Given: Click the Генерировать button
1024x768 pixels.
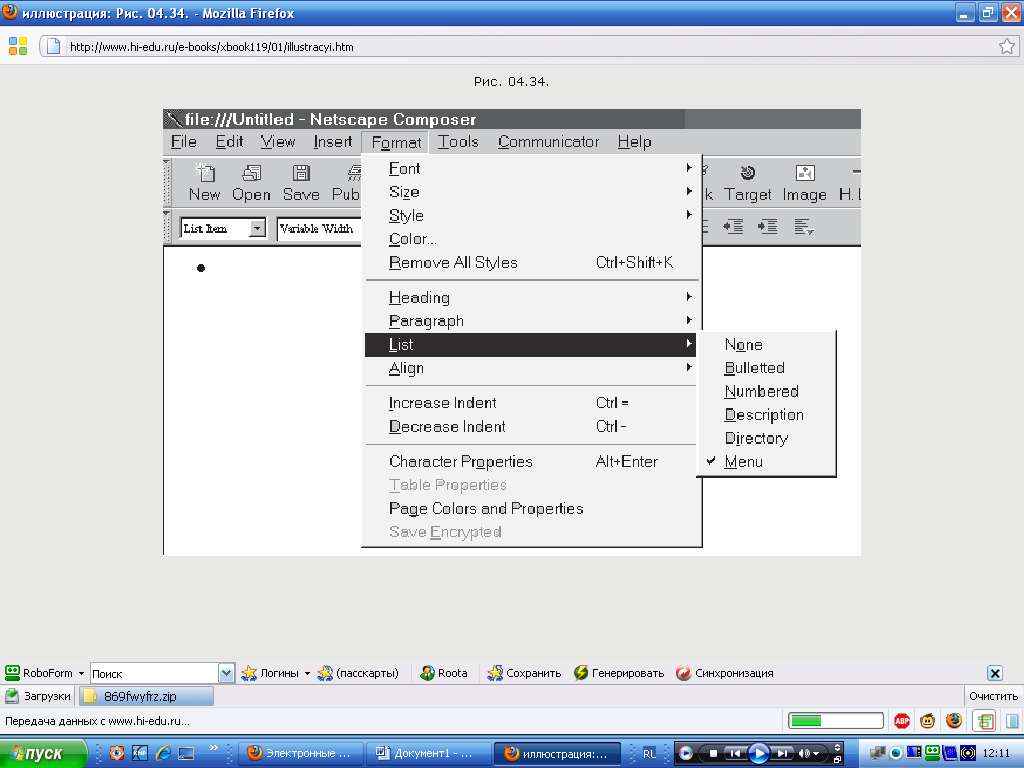Looking at the screenshot, I should click(x=618, y=673).
